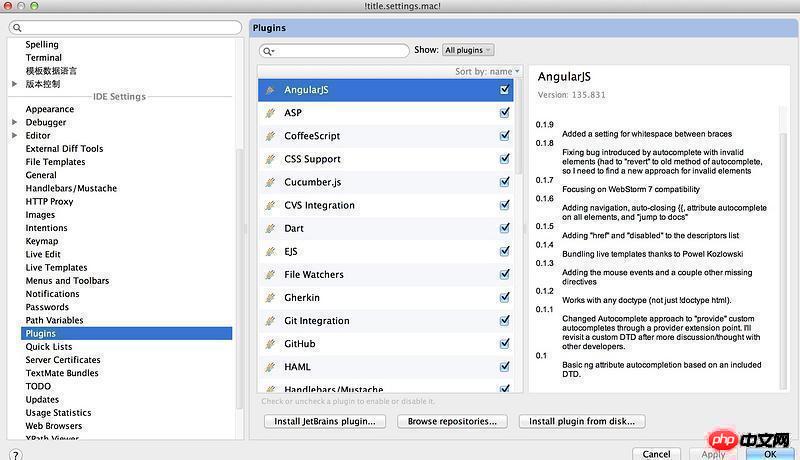Select Web Browsers settings
This screenshot has height=460, width=800.
point(54,426)
